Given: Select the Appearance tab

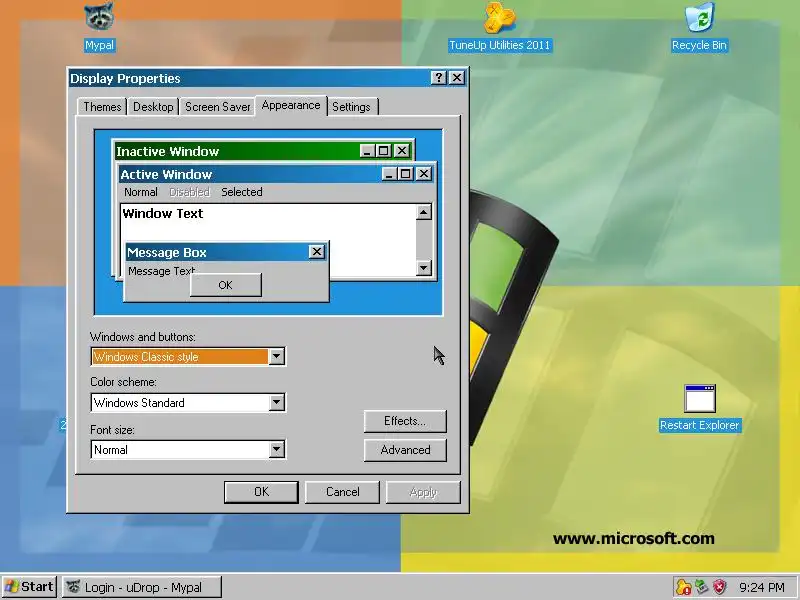Looking at the screenshot, I should tap(291, 106).
